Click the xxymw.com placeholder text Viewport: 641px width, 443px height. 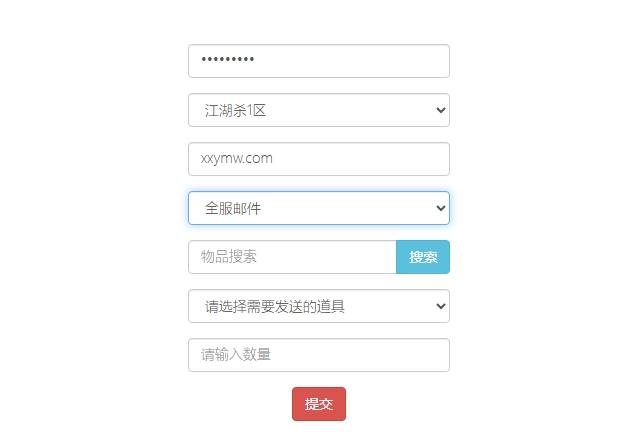coord(236,159)
